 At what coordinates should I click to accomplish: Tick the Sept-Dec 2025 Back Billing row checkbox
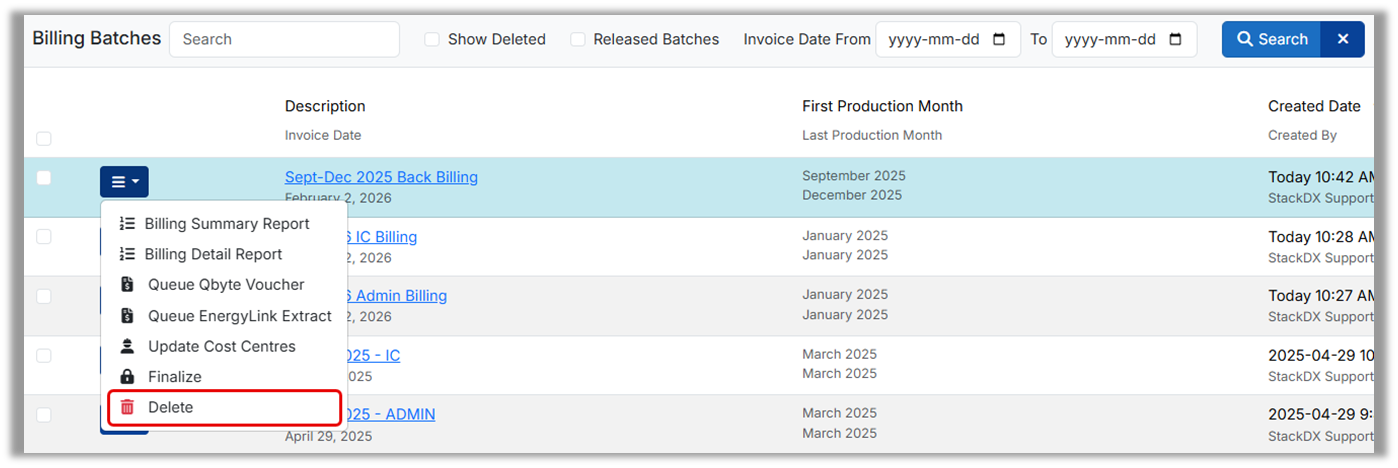[x=44, y=178]
